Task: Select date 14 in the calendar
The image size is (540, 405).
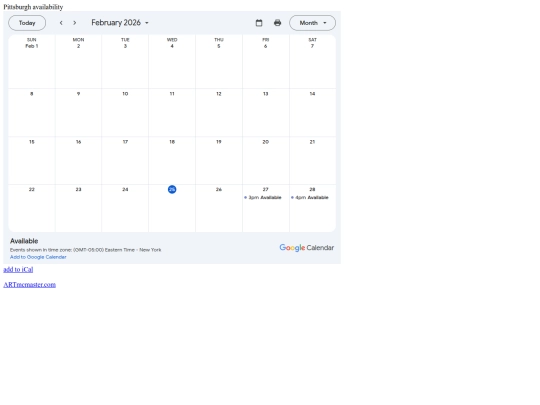Action: click(312, 94)
